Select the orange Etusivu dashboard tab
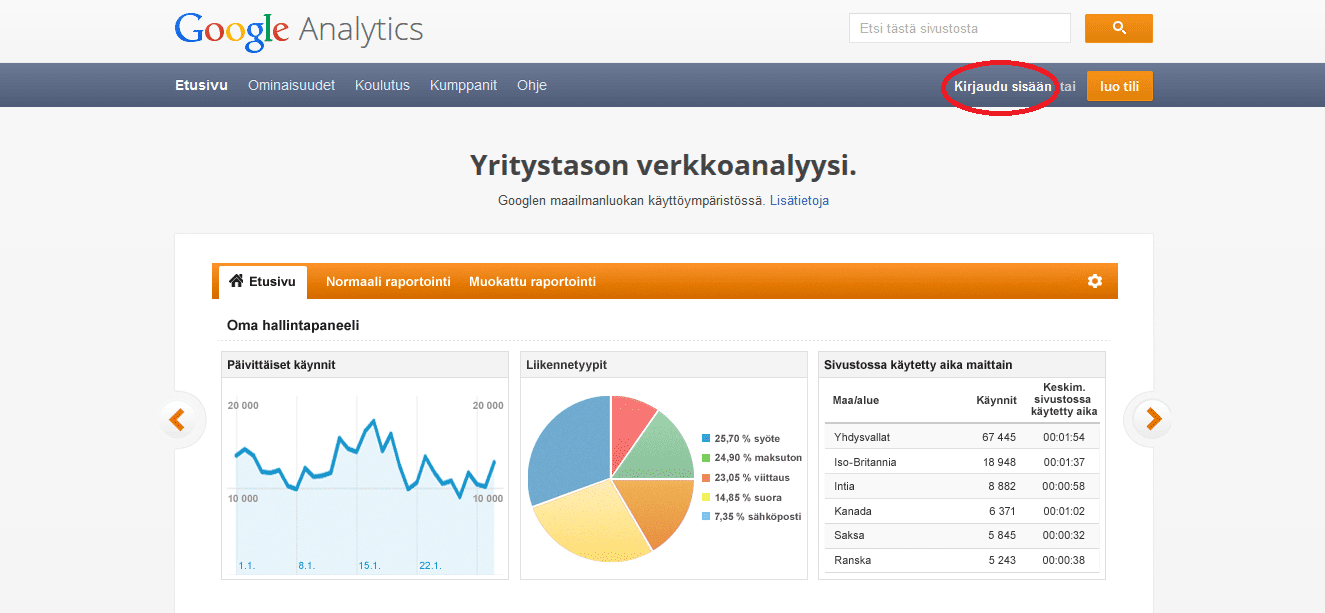1325x613 pixels. [262, 282]
